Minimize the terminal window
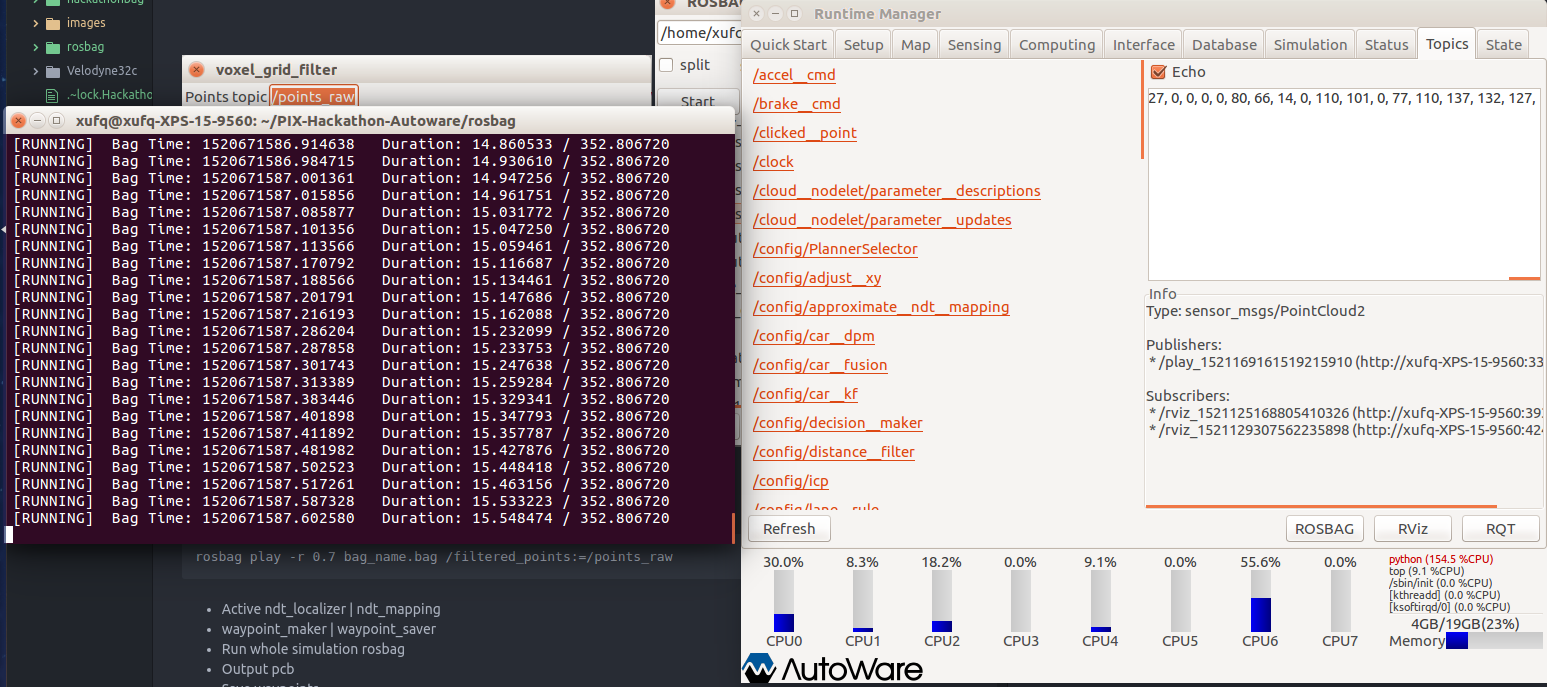The height and width of the screenshot is (687, 1547). pos(37,120)
